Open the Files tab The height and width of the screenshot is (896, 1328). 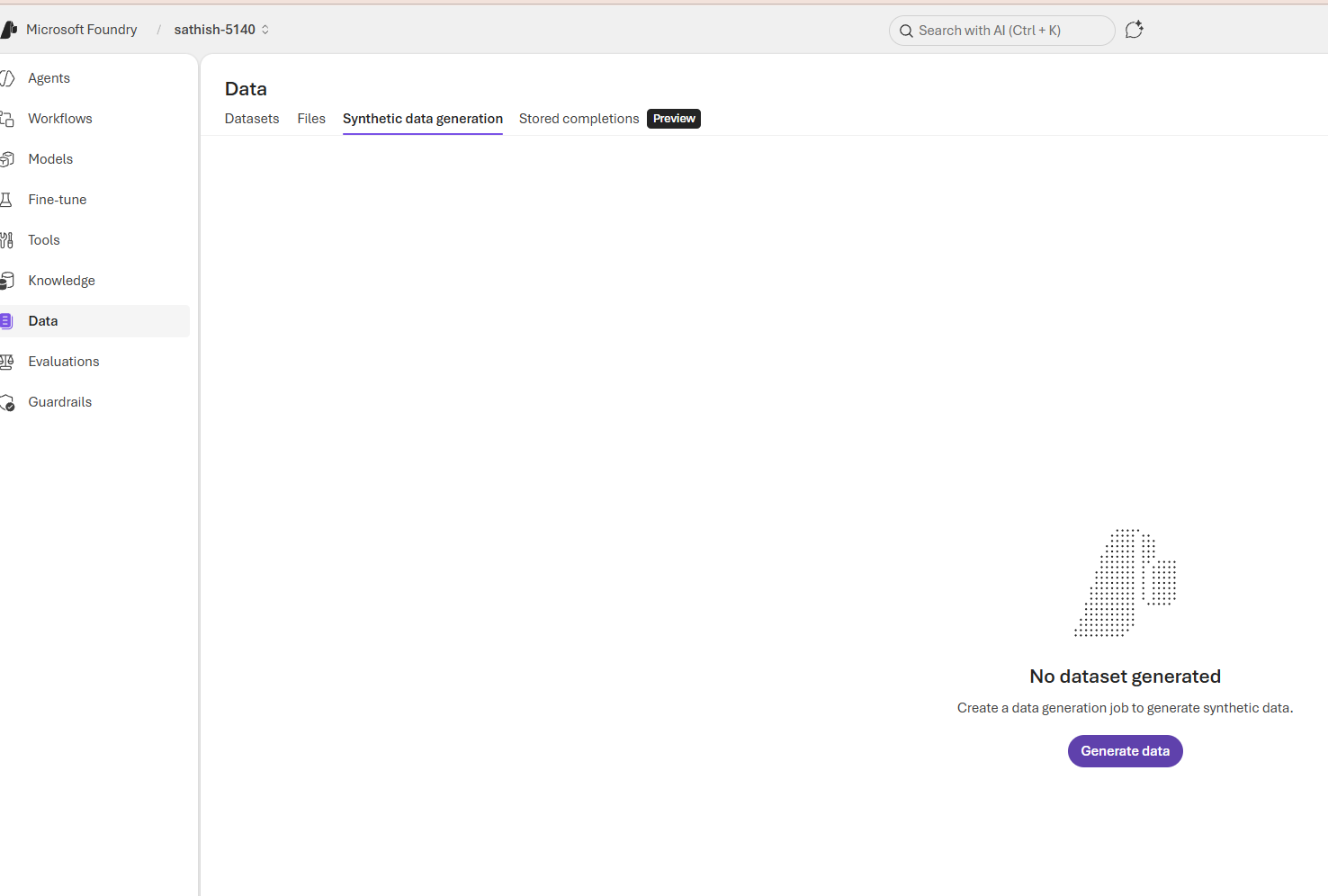pyautogui.click(x=311, y=119)
